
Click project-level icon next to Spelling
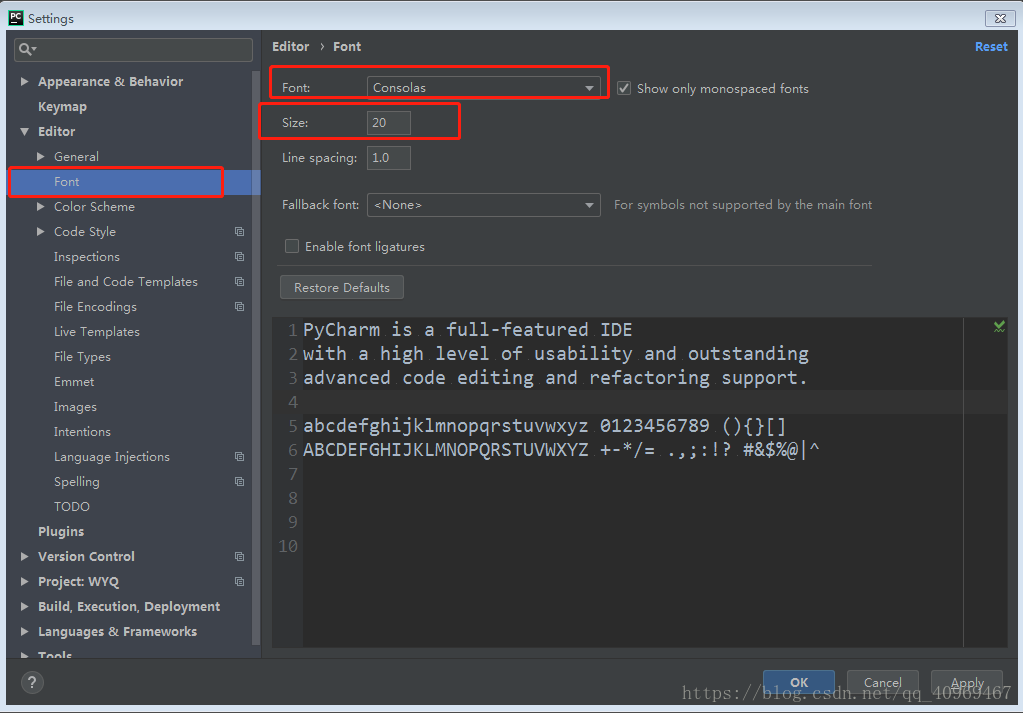(239, 481)
